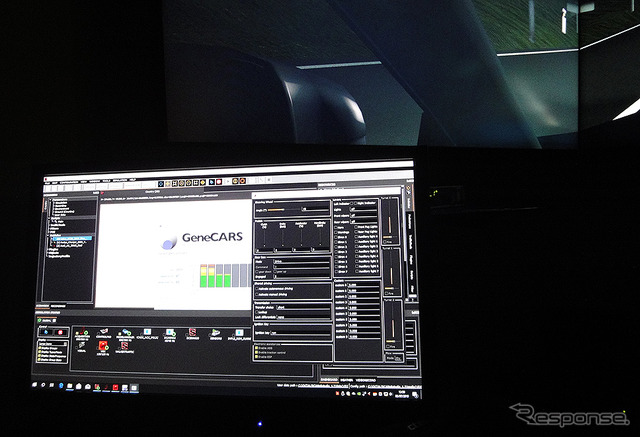This screenshot has height=437, width=640.
Task: Open the Engaged gear dropdown
Action: tap(301, 277)
